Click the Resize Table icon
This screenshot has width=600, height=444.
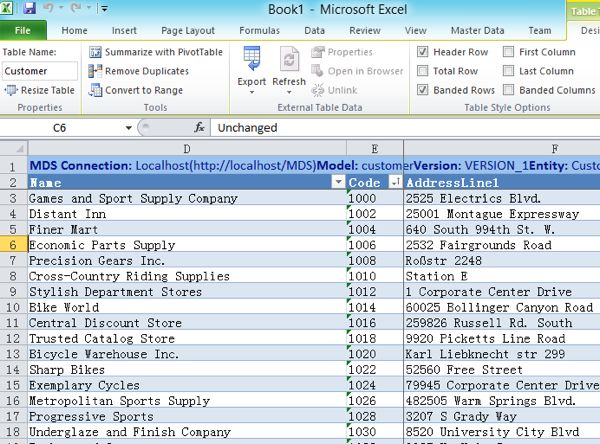tap(11, 90)
